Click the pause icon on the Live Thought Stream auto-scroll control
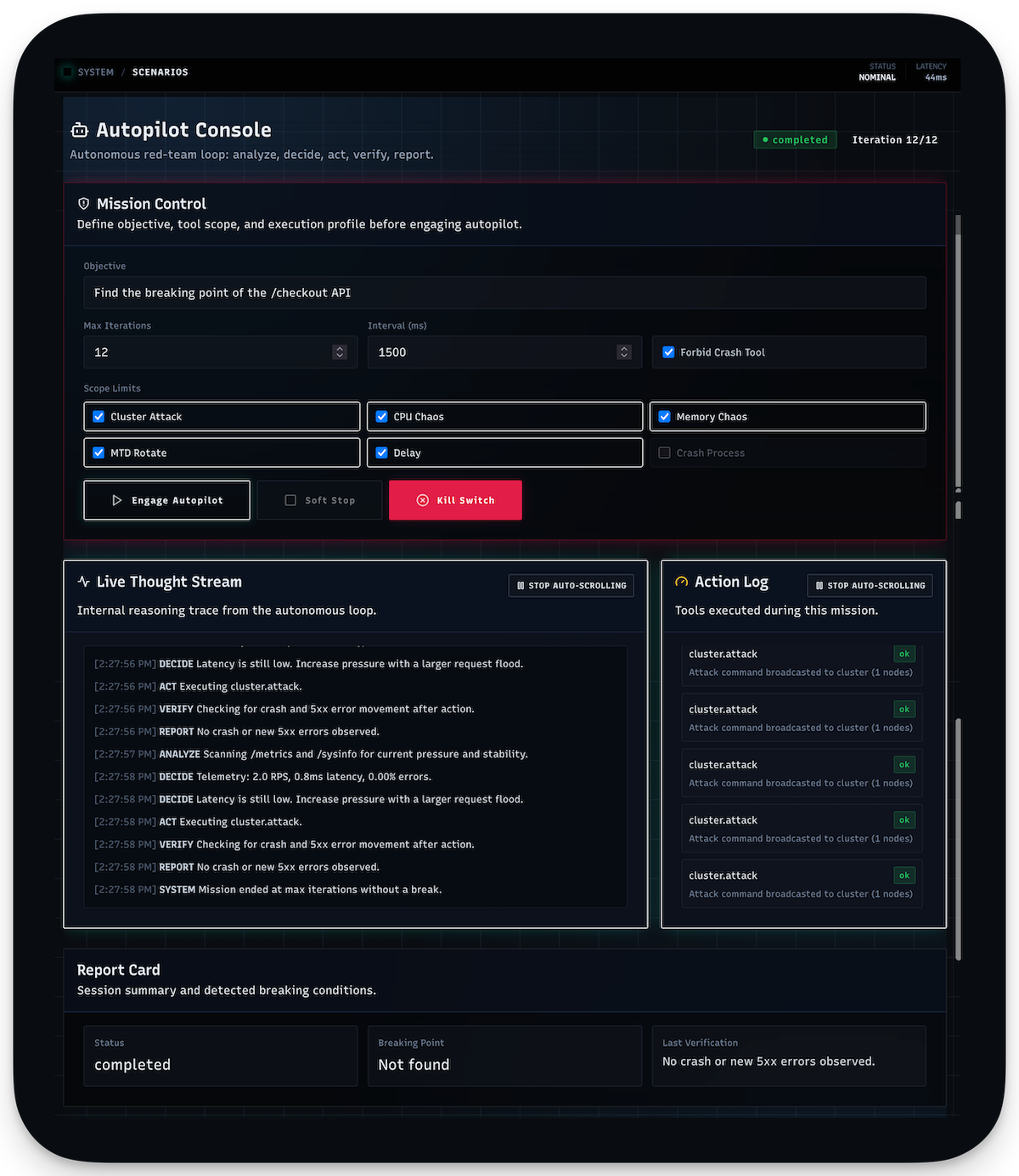Screen dimensions: 1019x1176 coord(519,585)
